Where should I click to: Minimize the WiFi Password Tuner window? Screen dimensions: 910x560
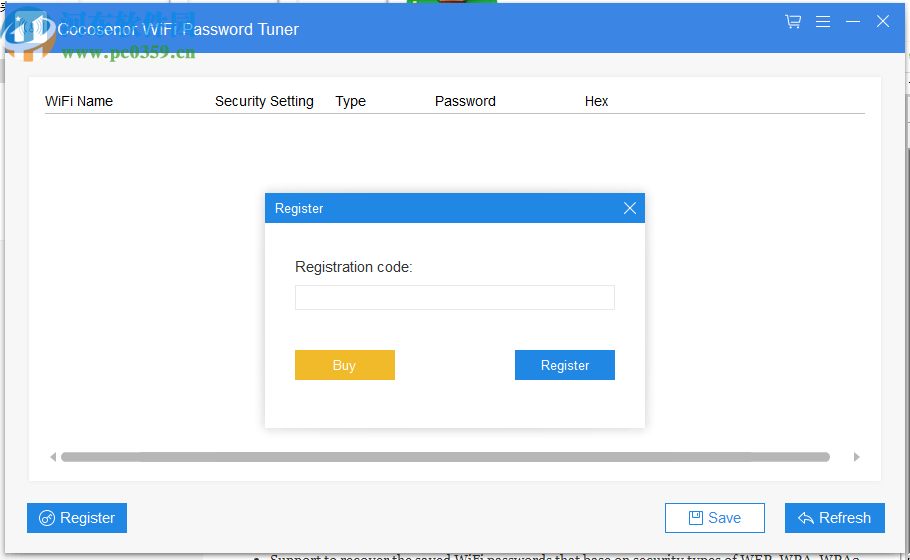tap(853, 21)
